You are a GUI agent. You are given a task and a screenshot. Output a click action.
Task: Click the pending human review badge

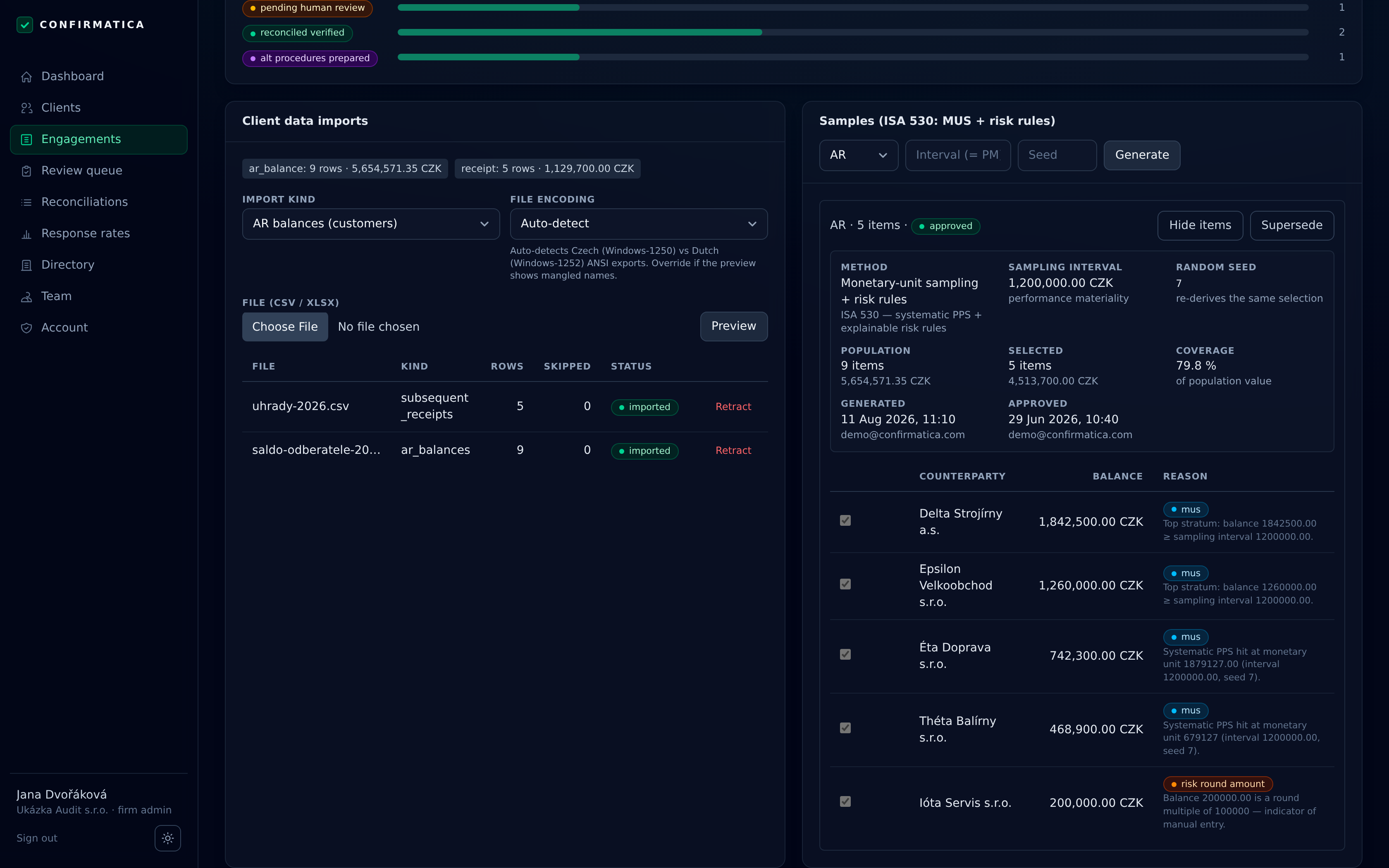[x=308, y=8]
